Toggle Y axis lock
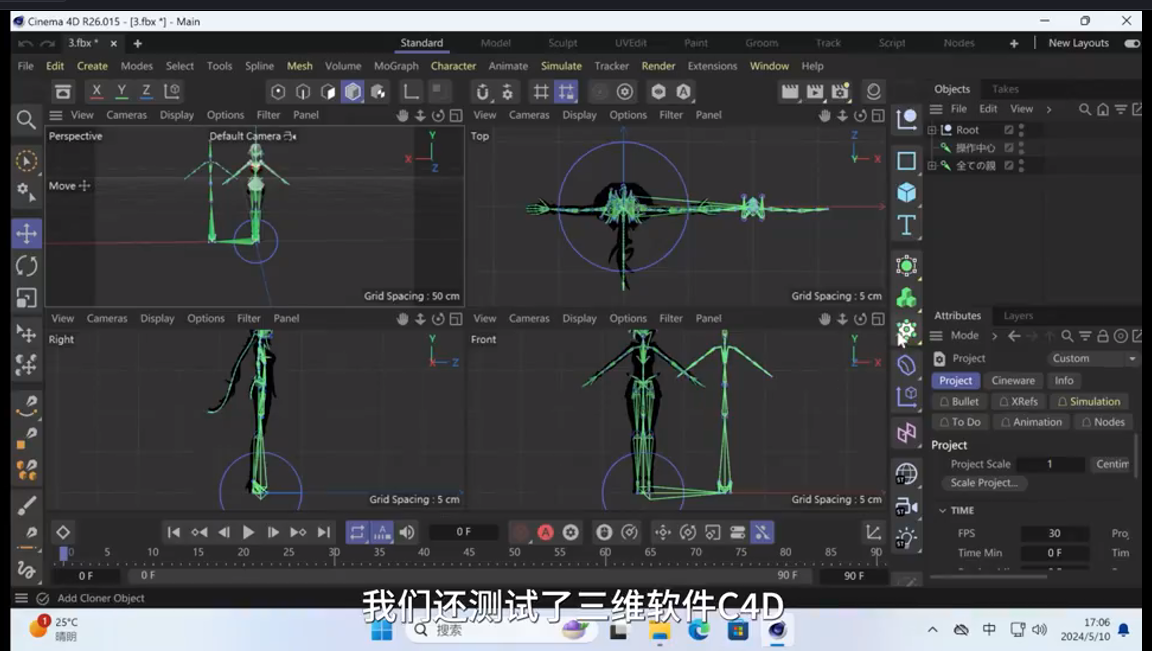 pos(121,91)
